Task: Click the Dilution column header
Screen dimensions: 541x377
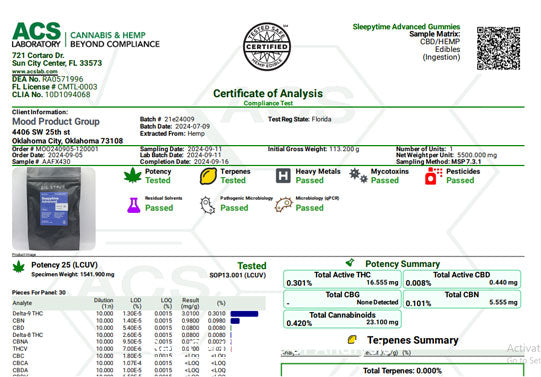Action: [104, 303]
